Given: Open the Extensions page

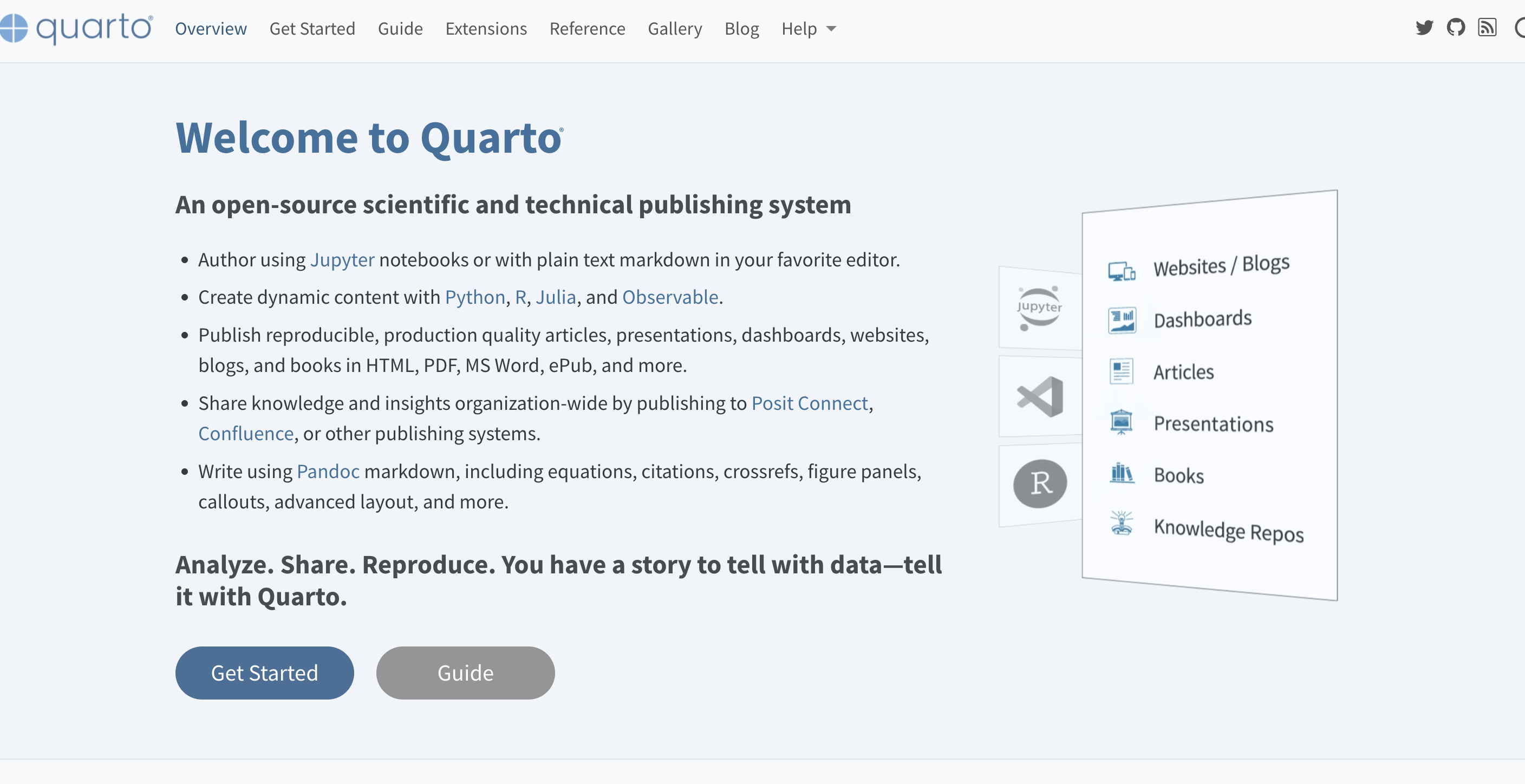Looking at the screenshot, I should (486, 28).
